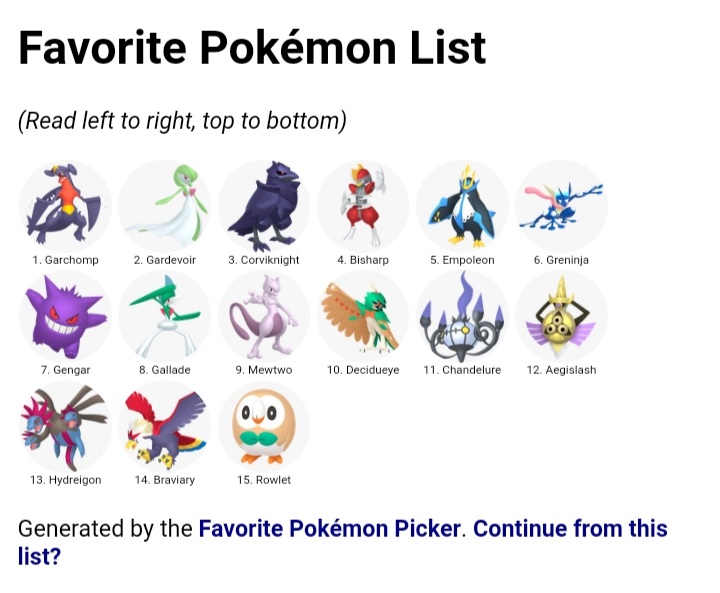Click the Gengar image
This screenshot has width=720, height=593.
pyautogui.click(x=65, y=316)
